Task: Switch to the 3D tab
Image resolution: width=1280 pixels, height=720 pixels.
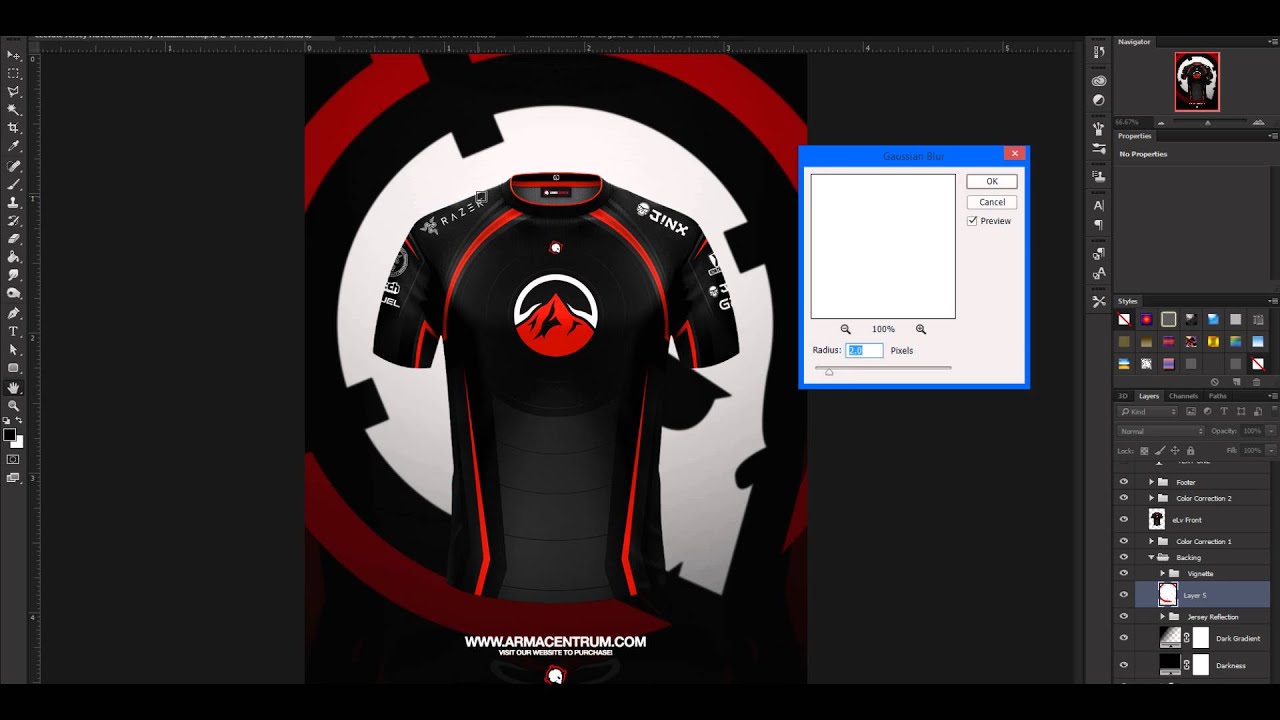Action: [1123, 396]
